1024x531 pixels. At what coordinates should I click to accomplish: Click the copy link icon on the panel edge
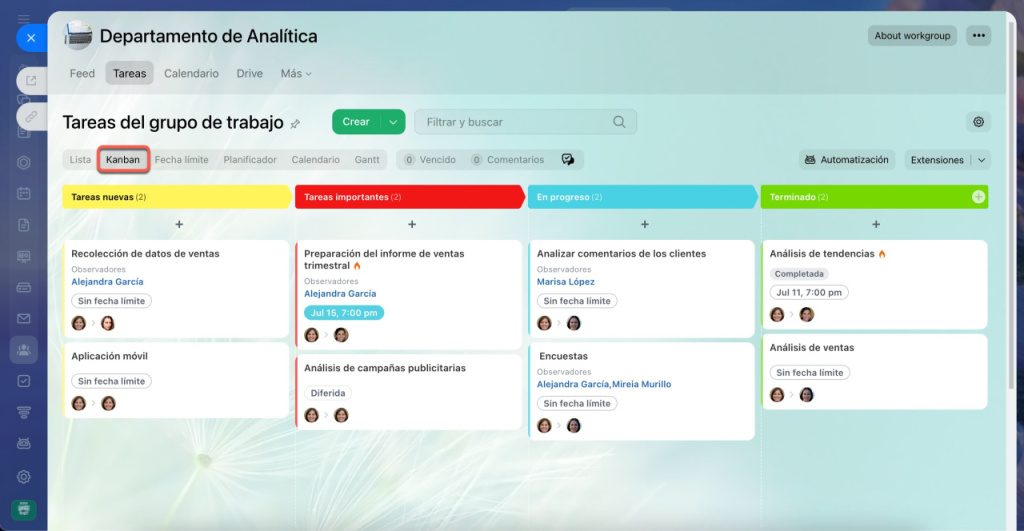(x=31, y=116)
